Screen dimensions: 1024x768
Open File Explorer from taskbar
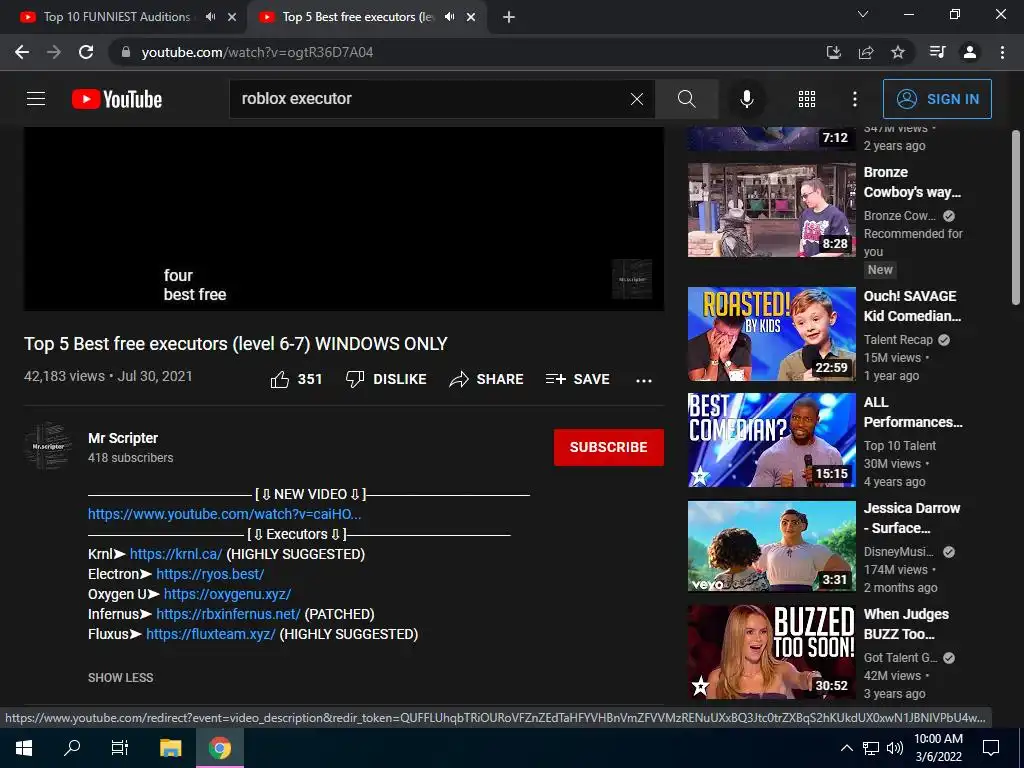tap(170, 748)
